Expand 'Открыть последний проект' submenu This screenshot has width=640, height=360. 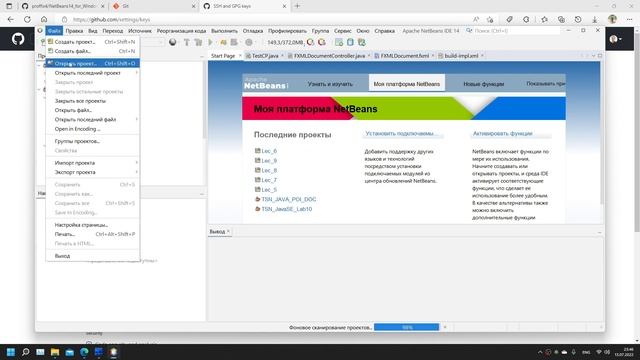coord(93,73)
